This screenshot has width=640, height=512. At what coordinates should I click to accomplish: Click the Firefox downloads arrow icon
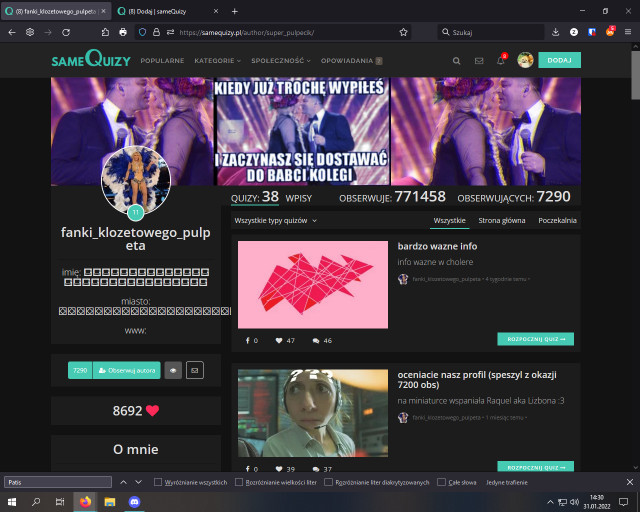556,32
